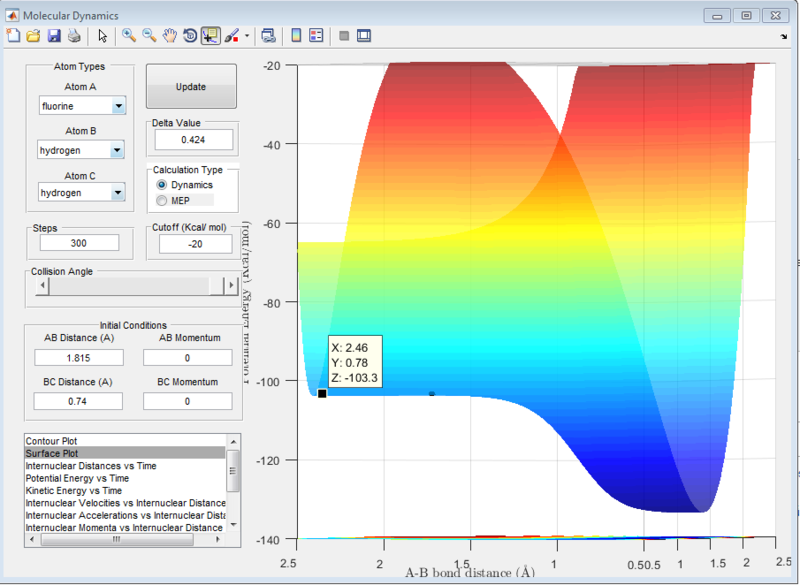Image resolution: width=800 pixels, height=585 pixels.
Task: Insert a colorbar using the toolbar icon
Action: [x=296, y=36]
